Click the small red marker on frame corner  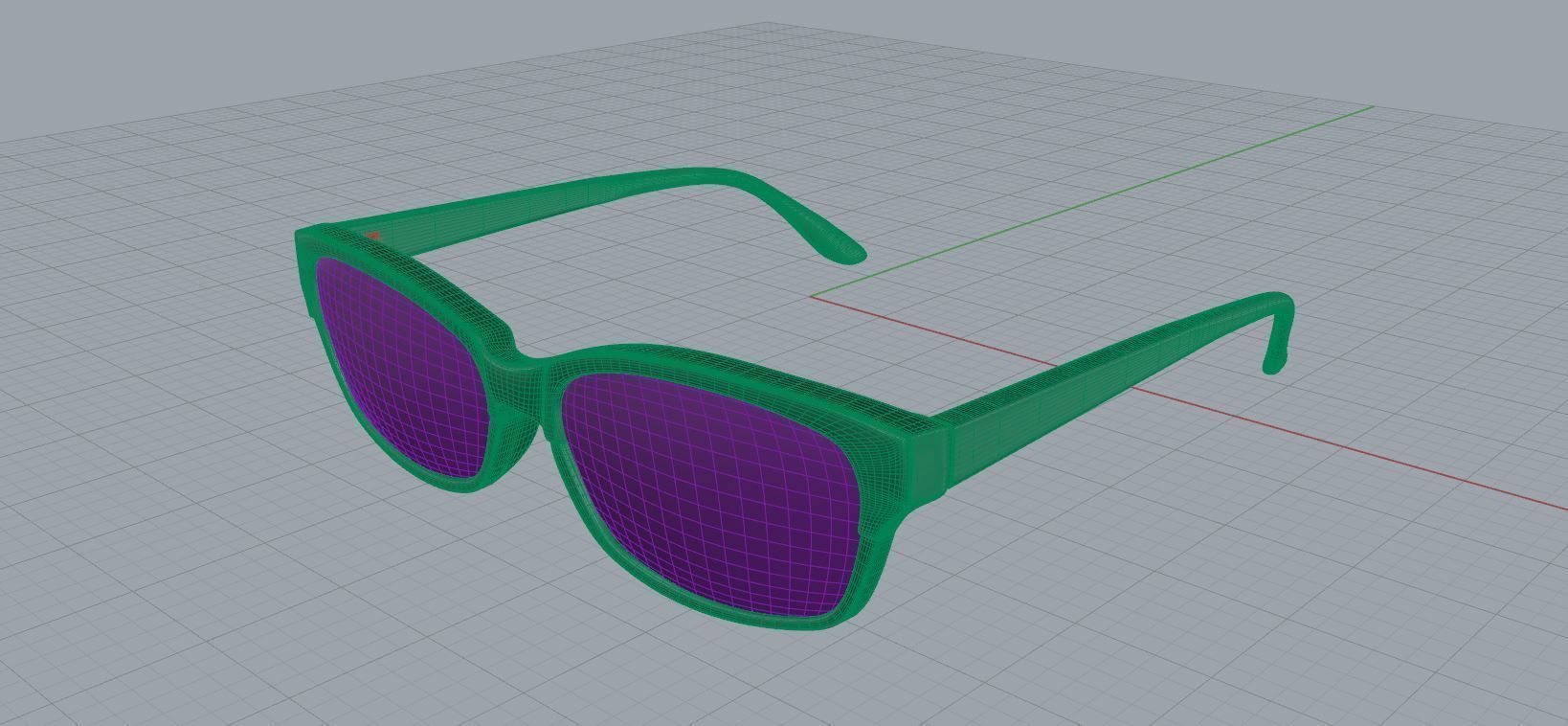tap(372, 235)
